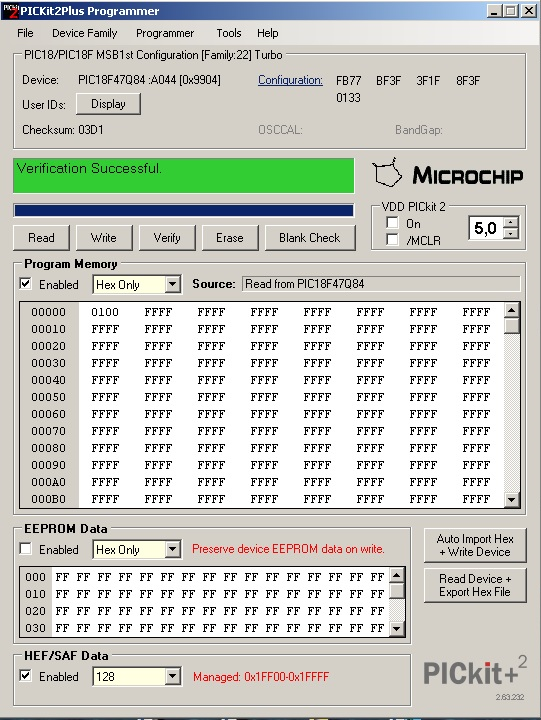Click the Microchip logo
The width and height of the screenshot is (541, 720).
448,174
